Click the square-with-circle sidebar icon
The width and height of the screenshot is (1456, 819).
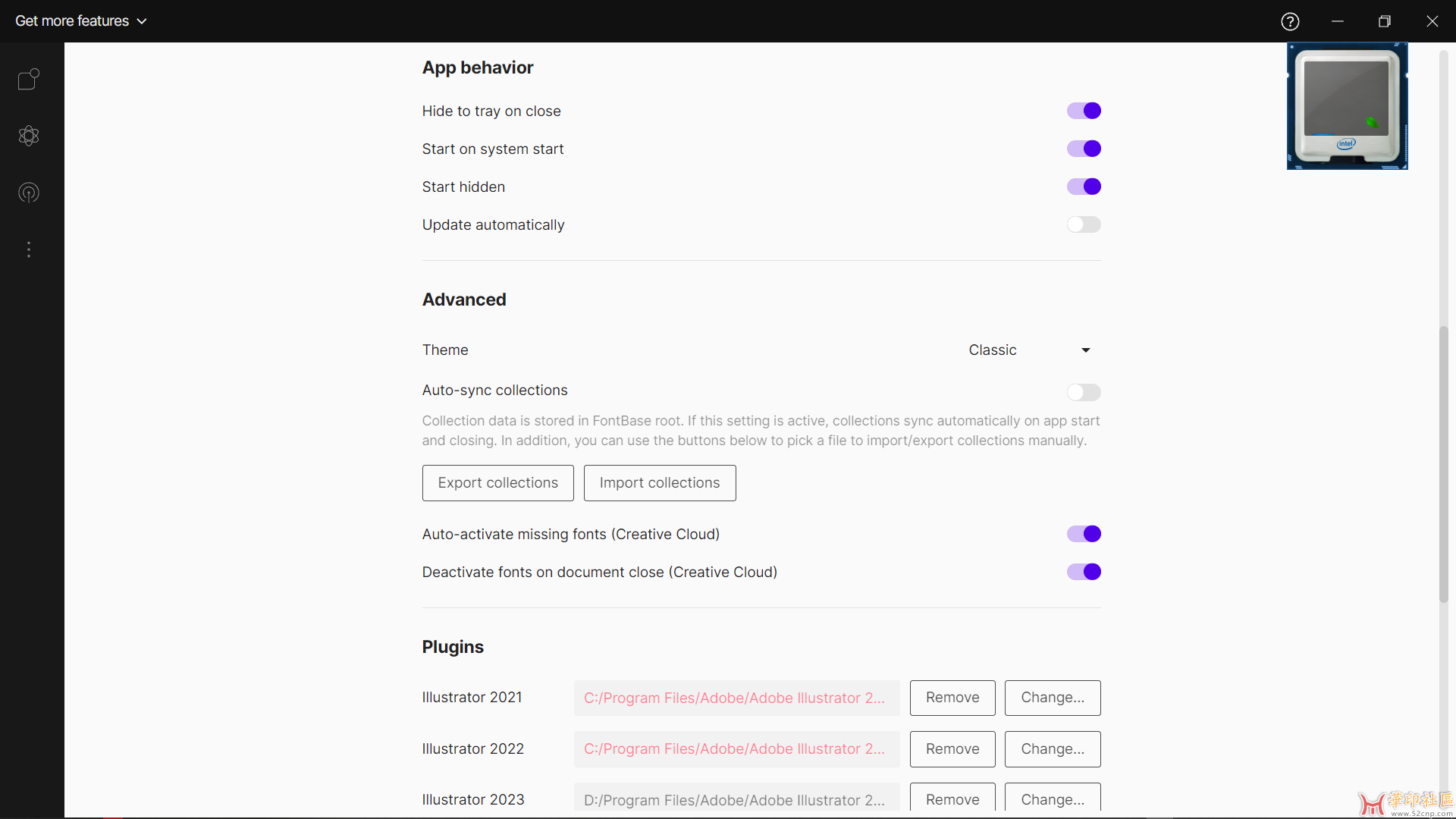[29, 79]
